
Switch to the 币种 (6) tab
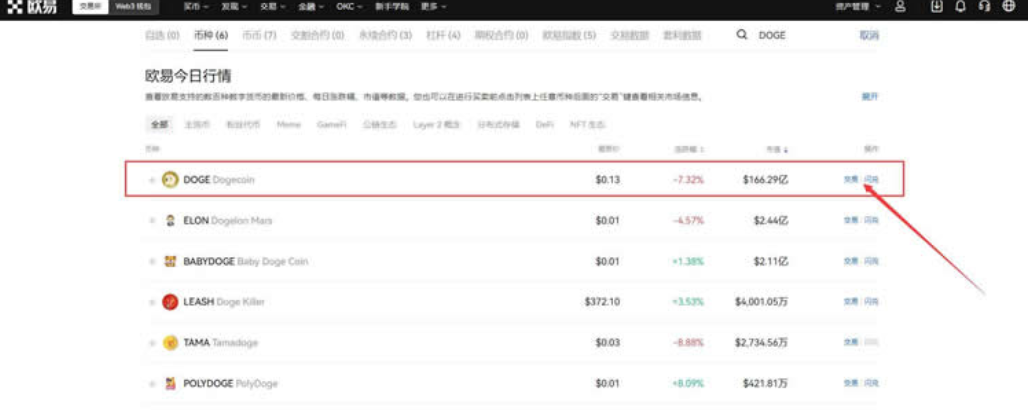point(211,35)
